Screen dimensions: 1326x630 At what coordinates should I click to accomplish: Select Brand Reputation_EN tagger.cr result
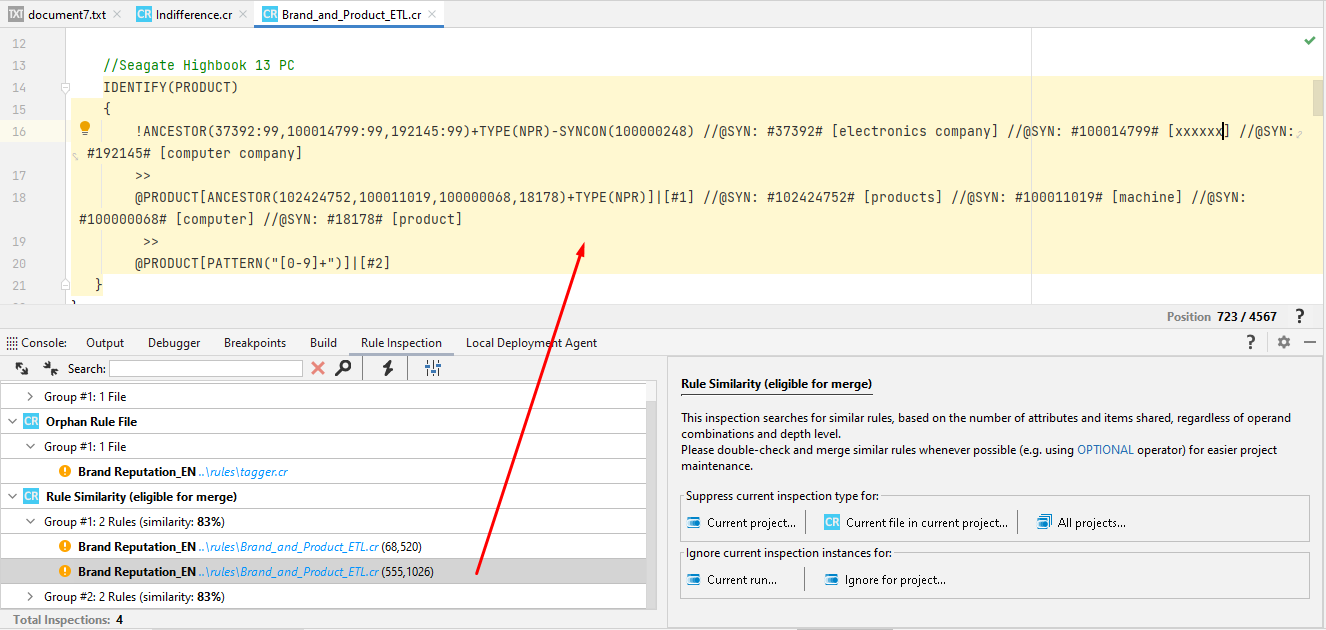tap(182, 472)
